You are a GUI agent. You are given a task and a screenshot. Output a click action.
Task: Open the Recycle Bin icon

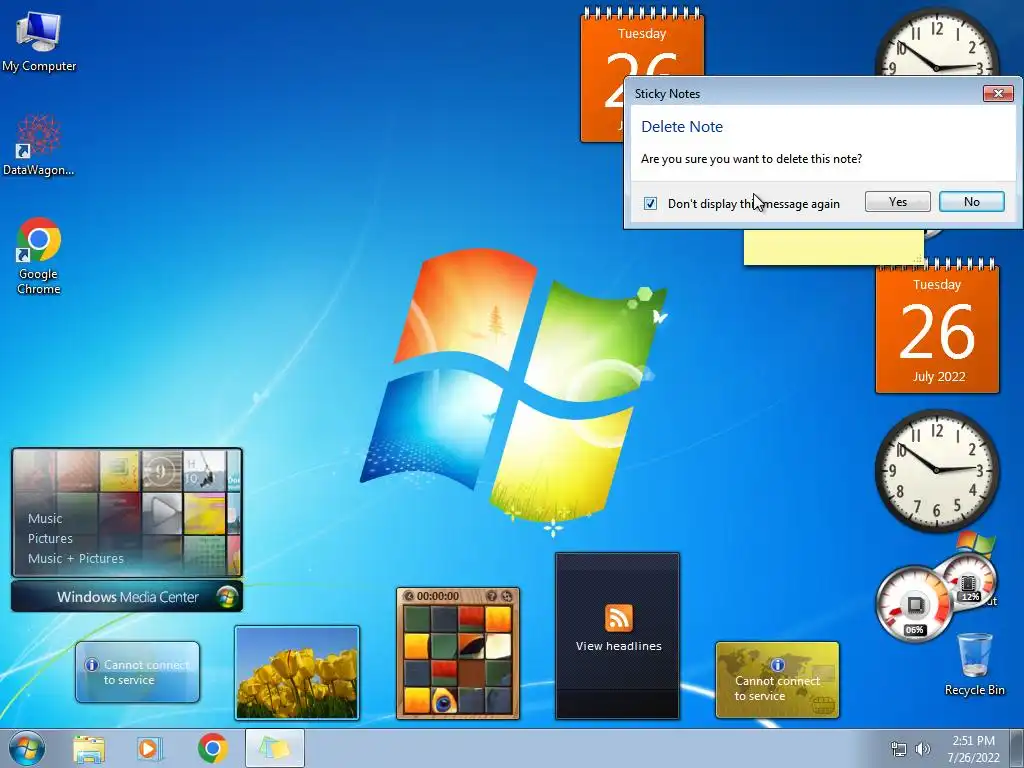click(974, 664)
